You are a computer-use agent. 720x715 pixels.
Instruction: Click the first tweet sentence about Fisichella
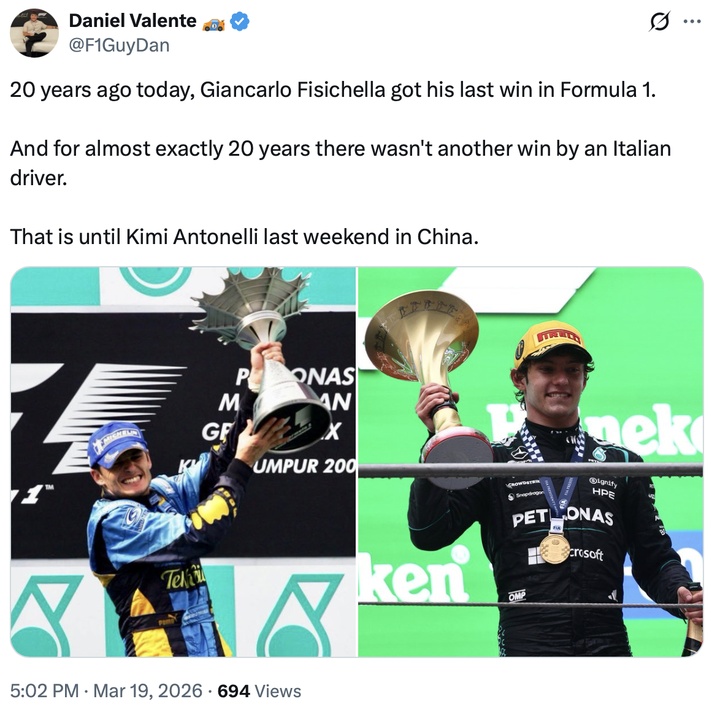point(333,90)
